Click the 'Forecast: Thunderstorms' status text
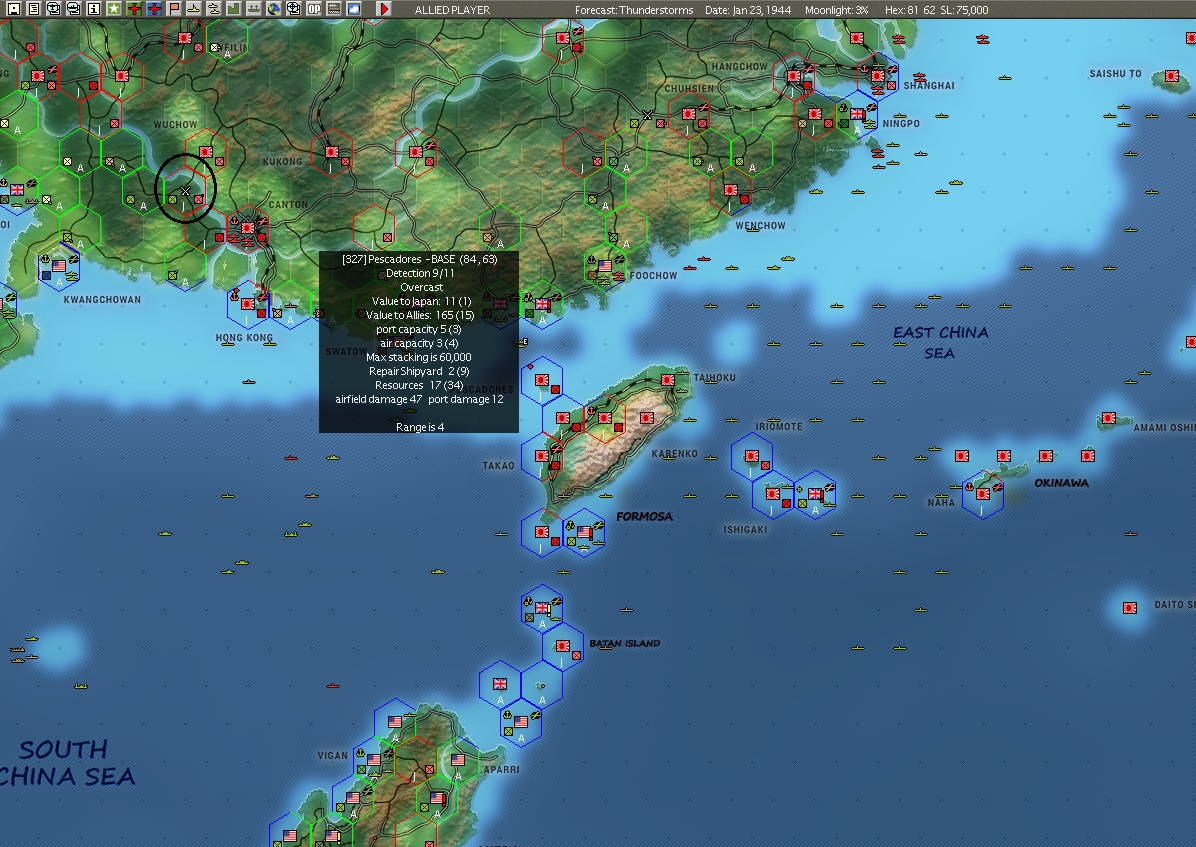Viewport: 1196px width, 847px height. pos(634,10)
